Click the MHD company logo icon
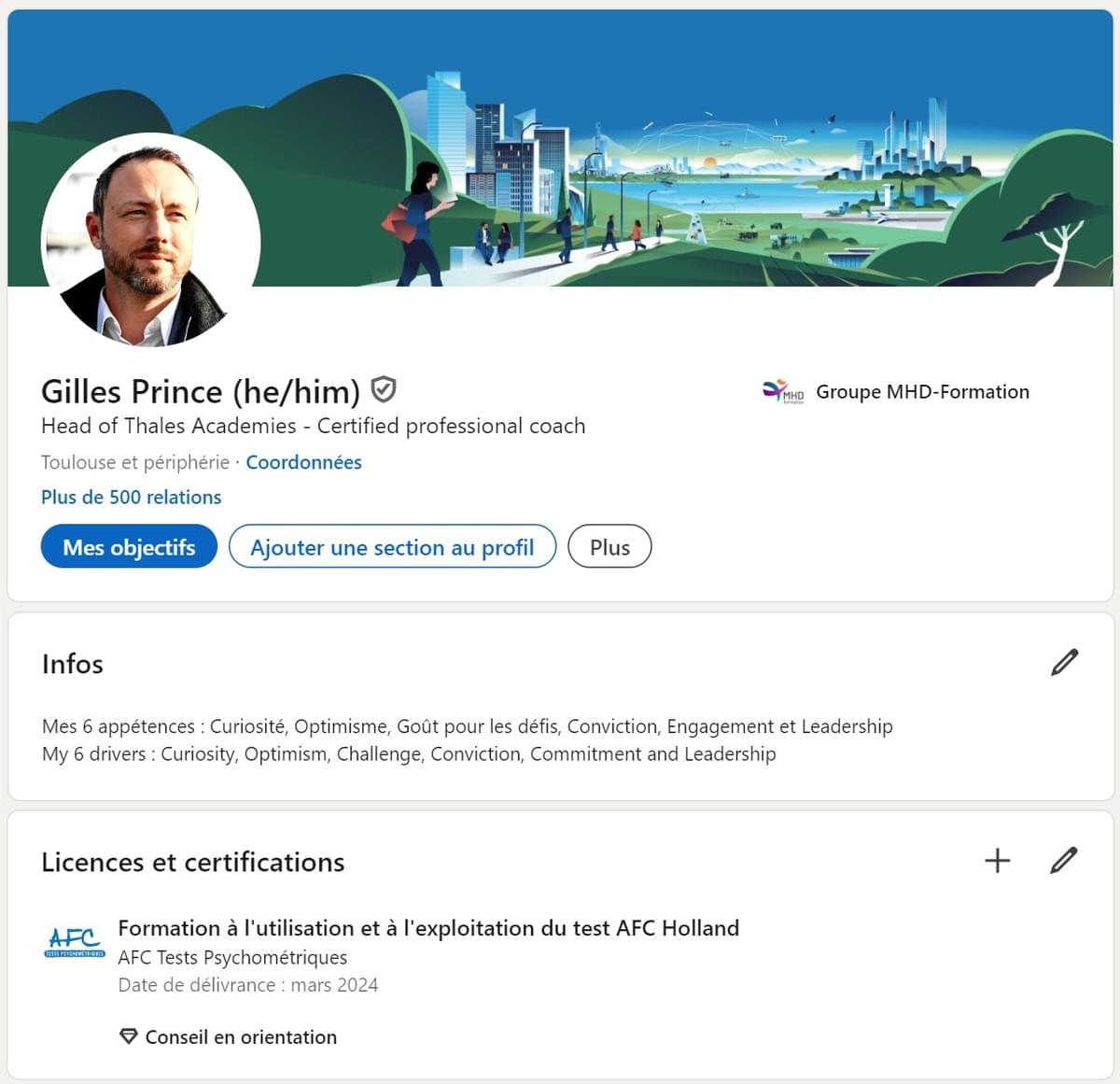 [x=783, y=392]
